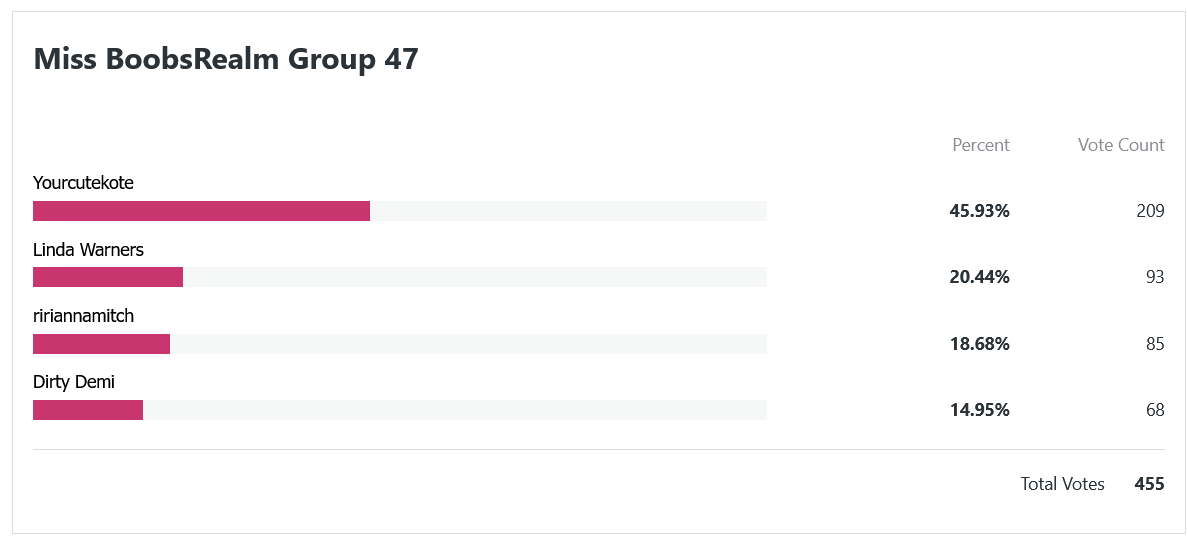Click the Vote Count column header
1187x537 pixels.
click(1121, 145)
